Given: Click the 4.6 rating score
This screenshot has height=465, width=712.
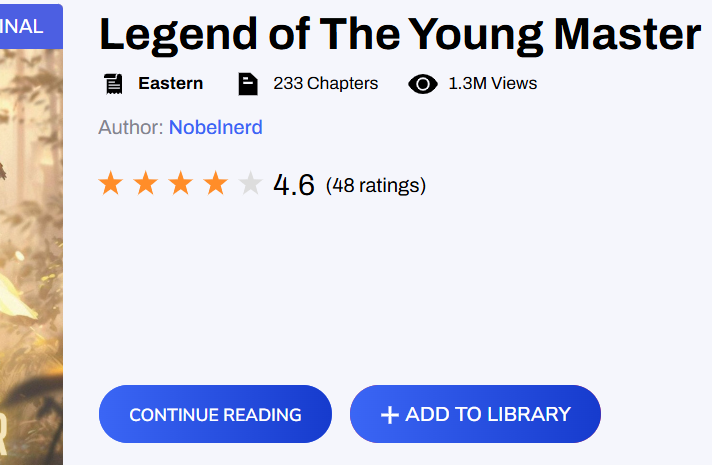Looking at the screenshot, I should pyautogui.click(x=294, y=185).
